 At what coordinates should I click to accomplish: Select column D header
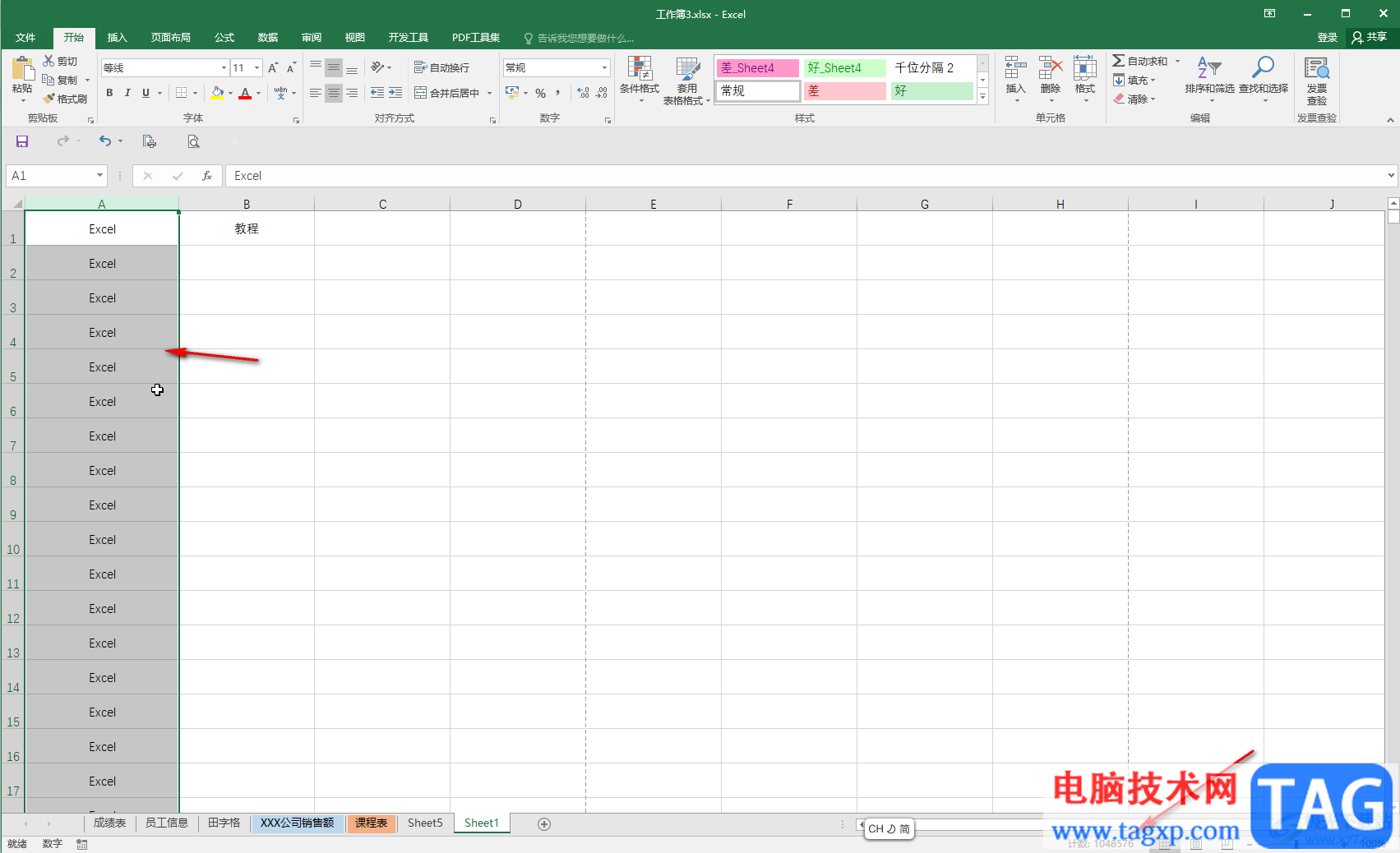point(518,204)
